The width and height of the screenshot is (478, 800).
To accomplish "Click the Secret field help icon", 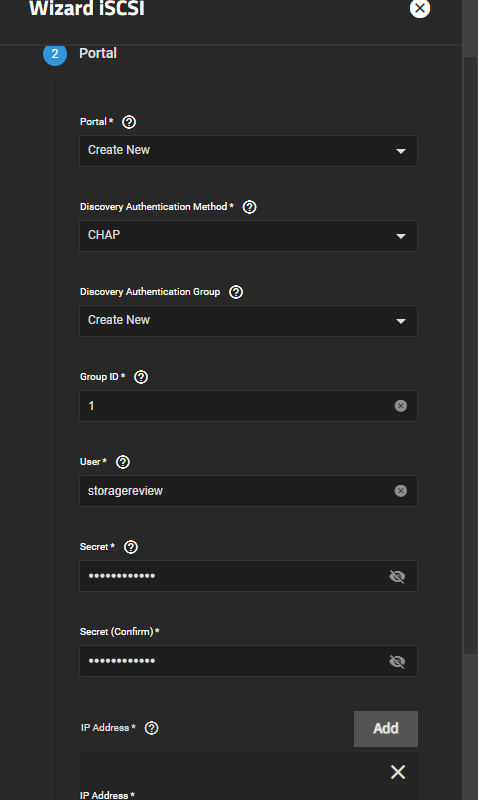I will [131, 547].
